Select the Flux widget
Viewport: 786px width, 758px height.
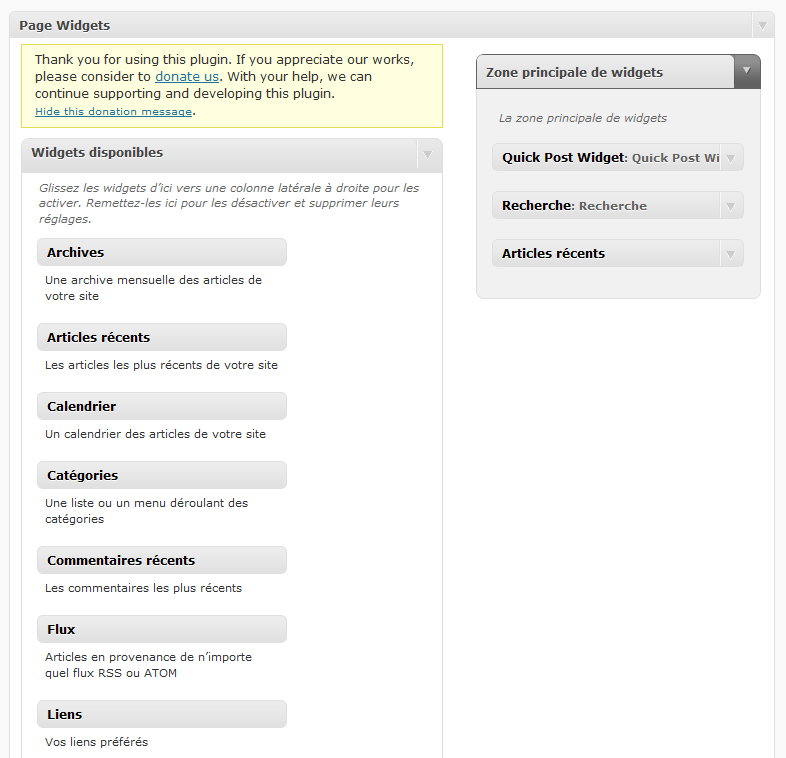coord(162,629)
